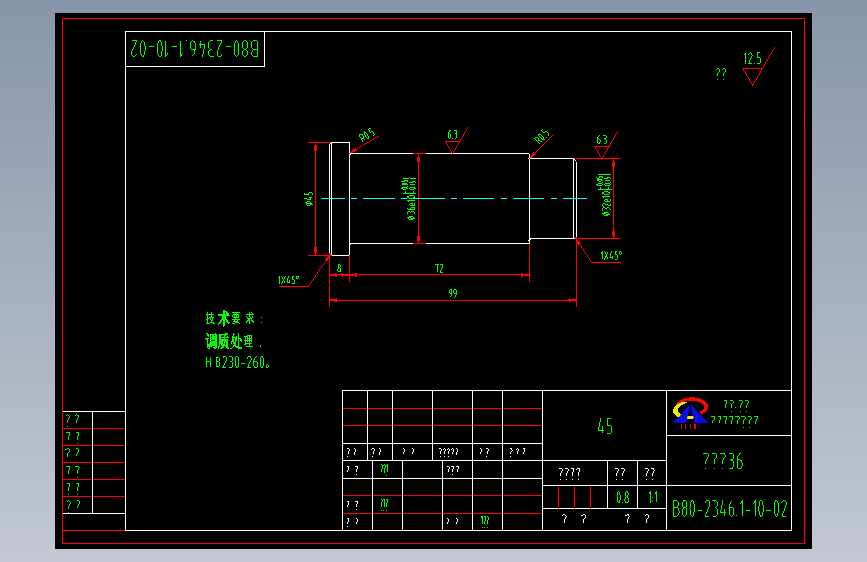Select the 调质处理 note line
Image resolution: width=867 pixels, height=562 pixels.
(231, 341)
